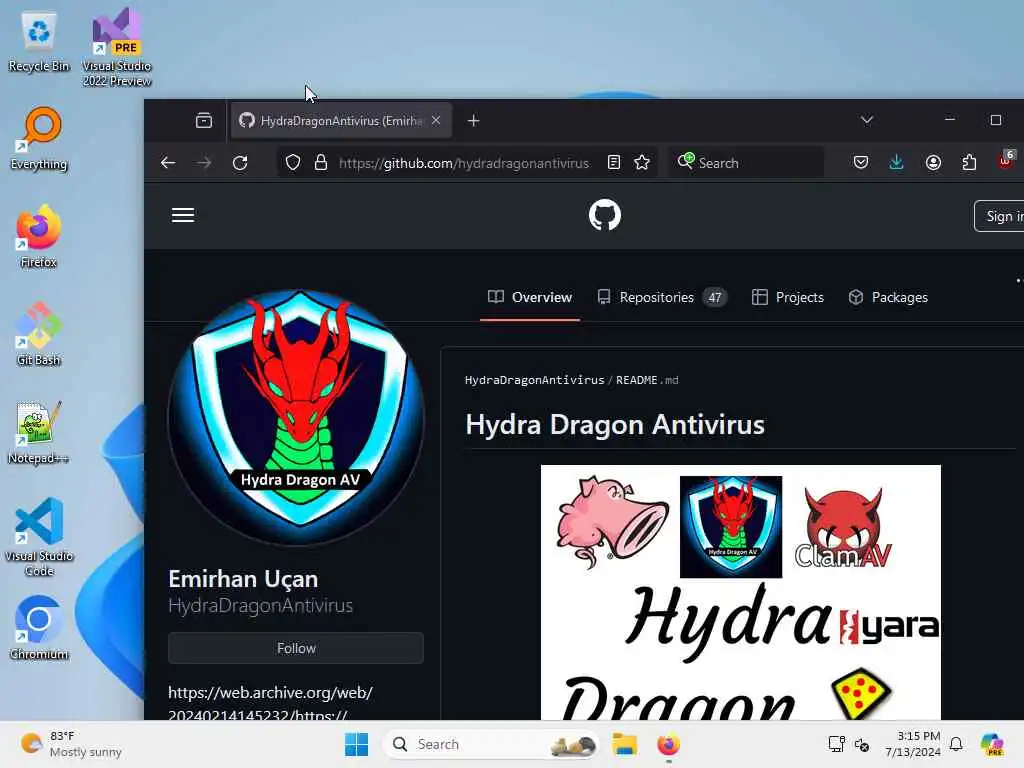Image resolution: width=1024 pixels, height=768 pixels.
Task: Close the HydraDragonAntivirus tab
Action: (x=436, y=121)
